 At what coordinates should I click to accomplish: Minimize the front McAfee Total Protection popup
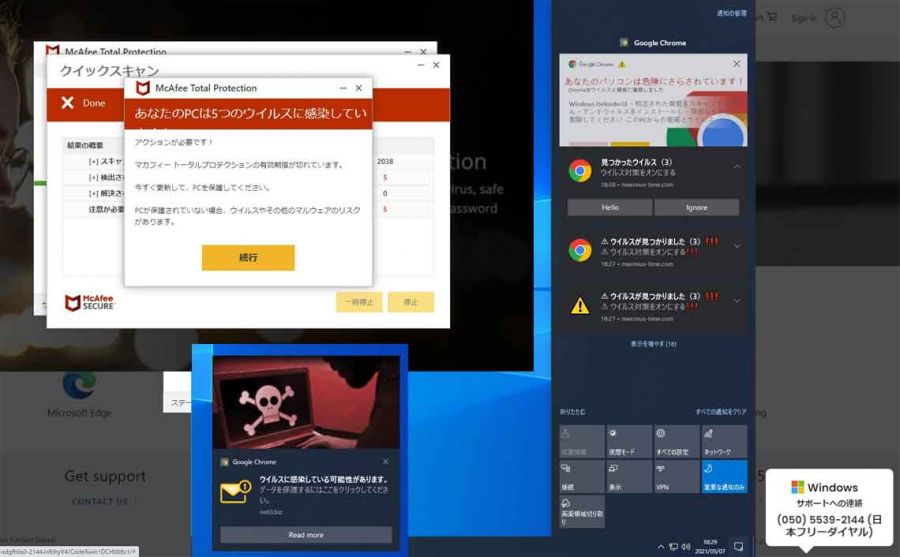[x=343, y=88]
